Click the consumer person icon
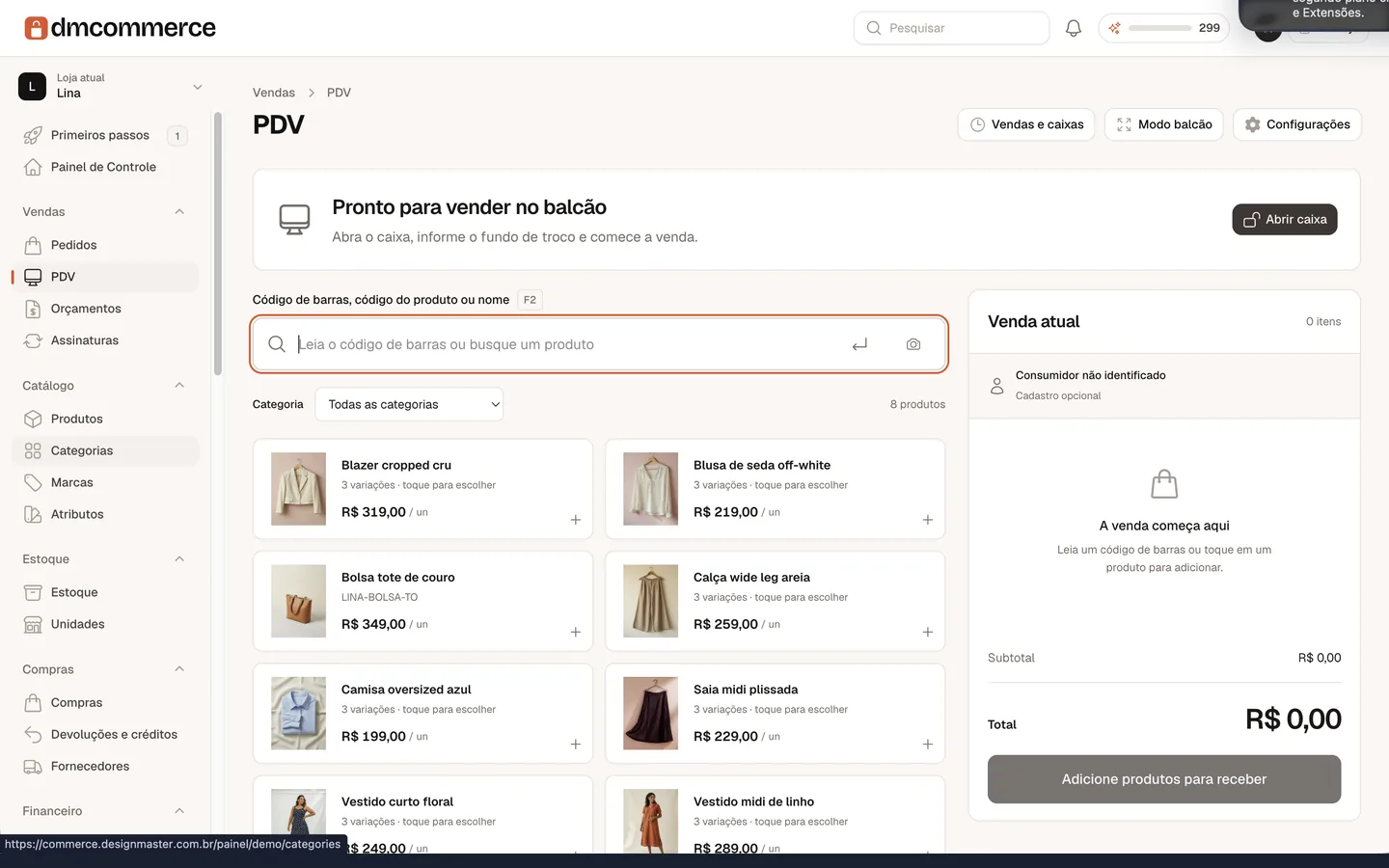 997,386
